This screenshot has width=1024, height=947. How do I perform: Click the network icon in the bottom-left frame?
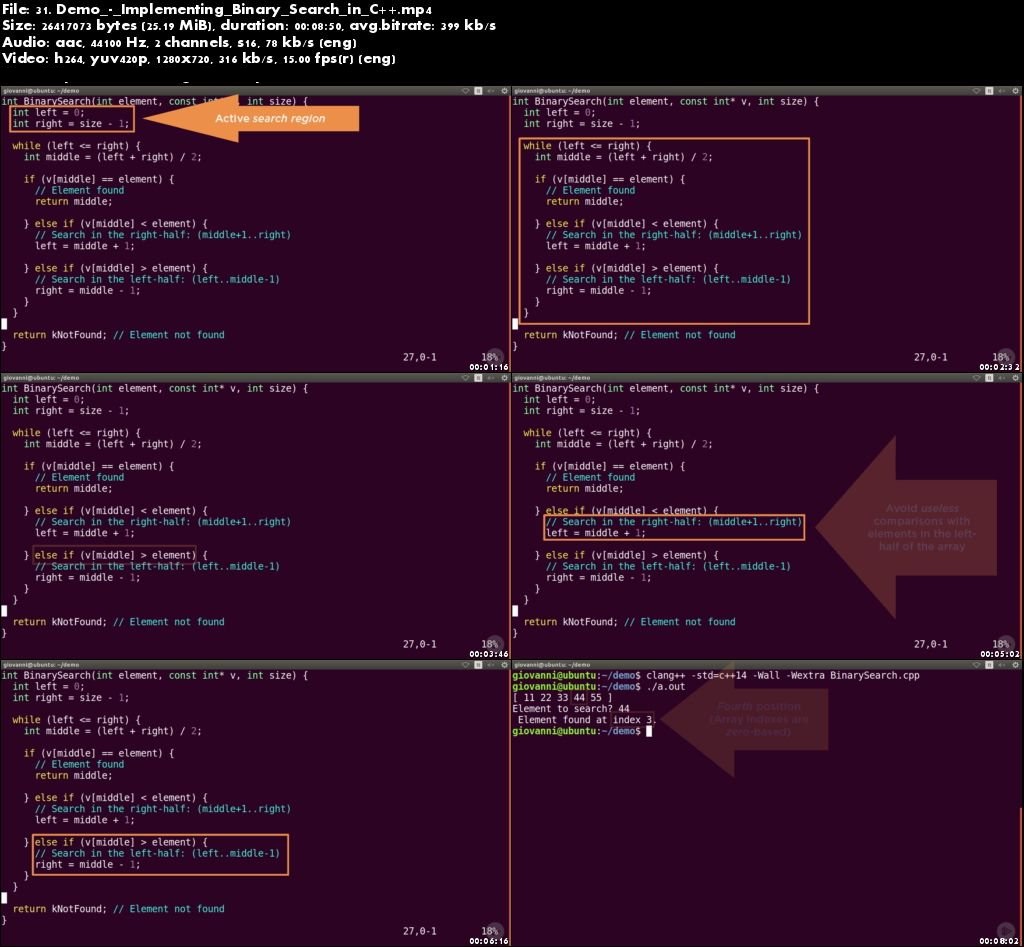466,664
